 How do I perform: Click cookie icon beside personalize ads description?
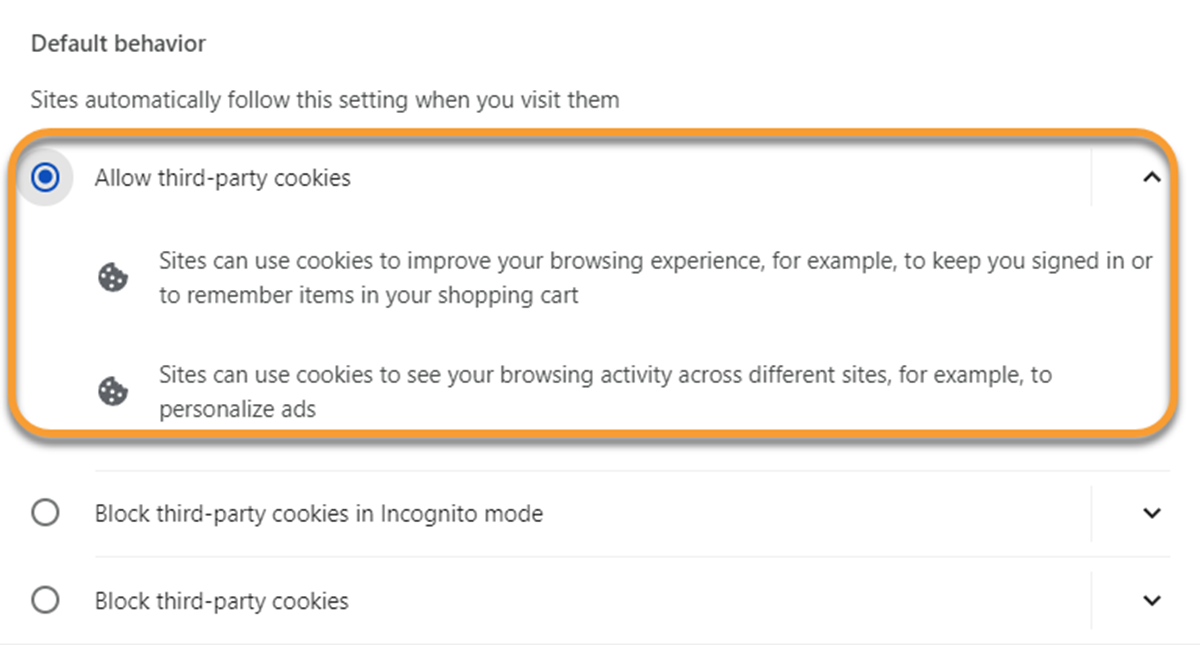click(x=113, y=392)
